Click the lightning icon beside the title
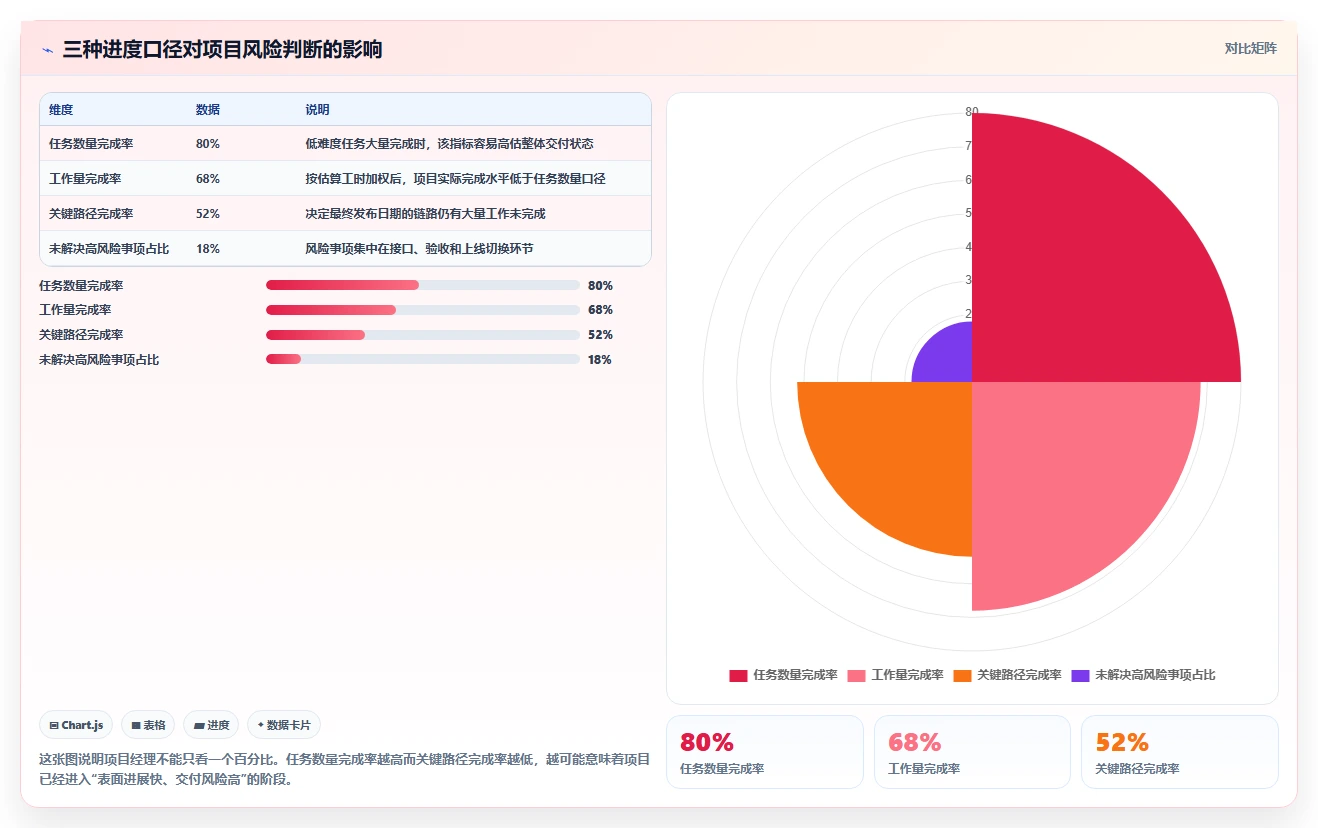The height and width of the screenshot is (828, 1318). pos(47,50)
